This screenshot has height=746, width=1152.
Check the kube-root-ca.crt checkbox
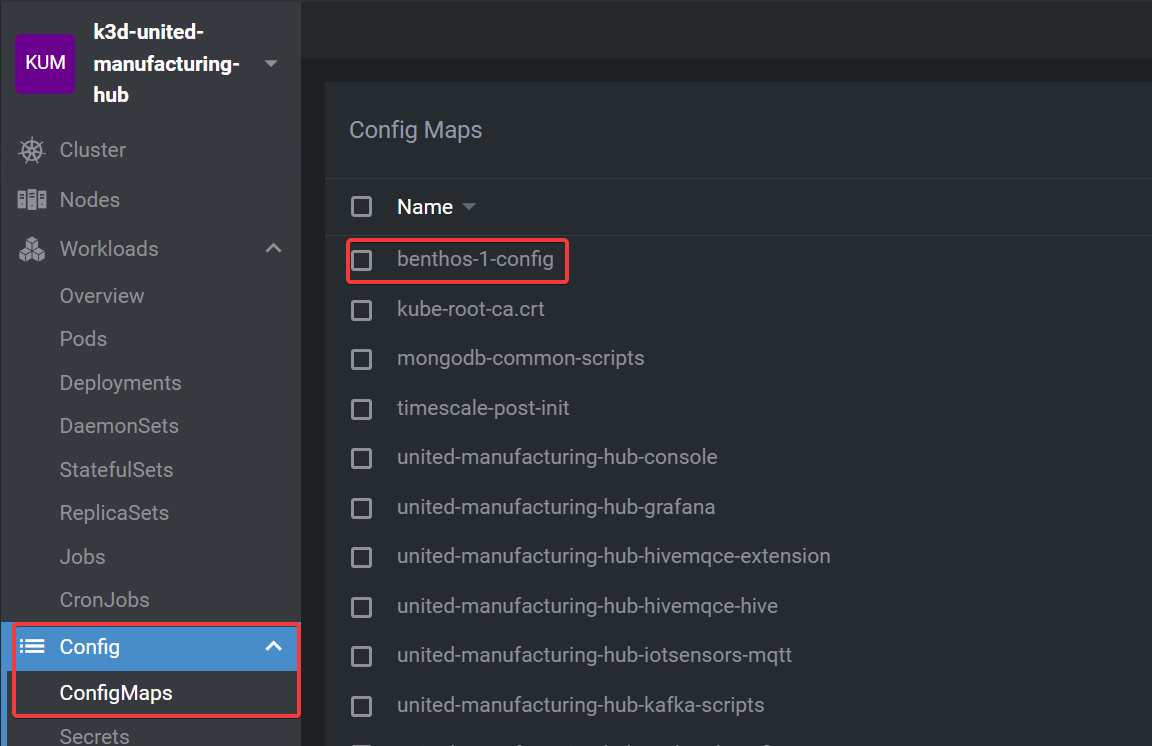(361, 310)
